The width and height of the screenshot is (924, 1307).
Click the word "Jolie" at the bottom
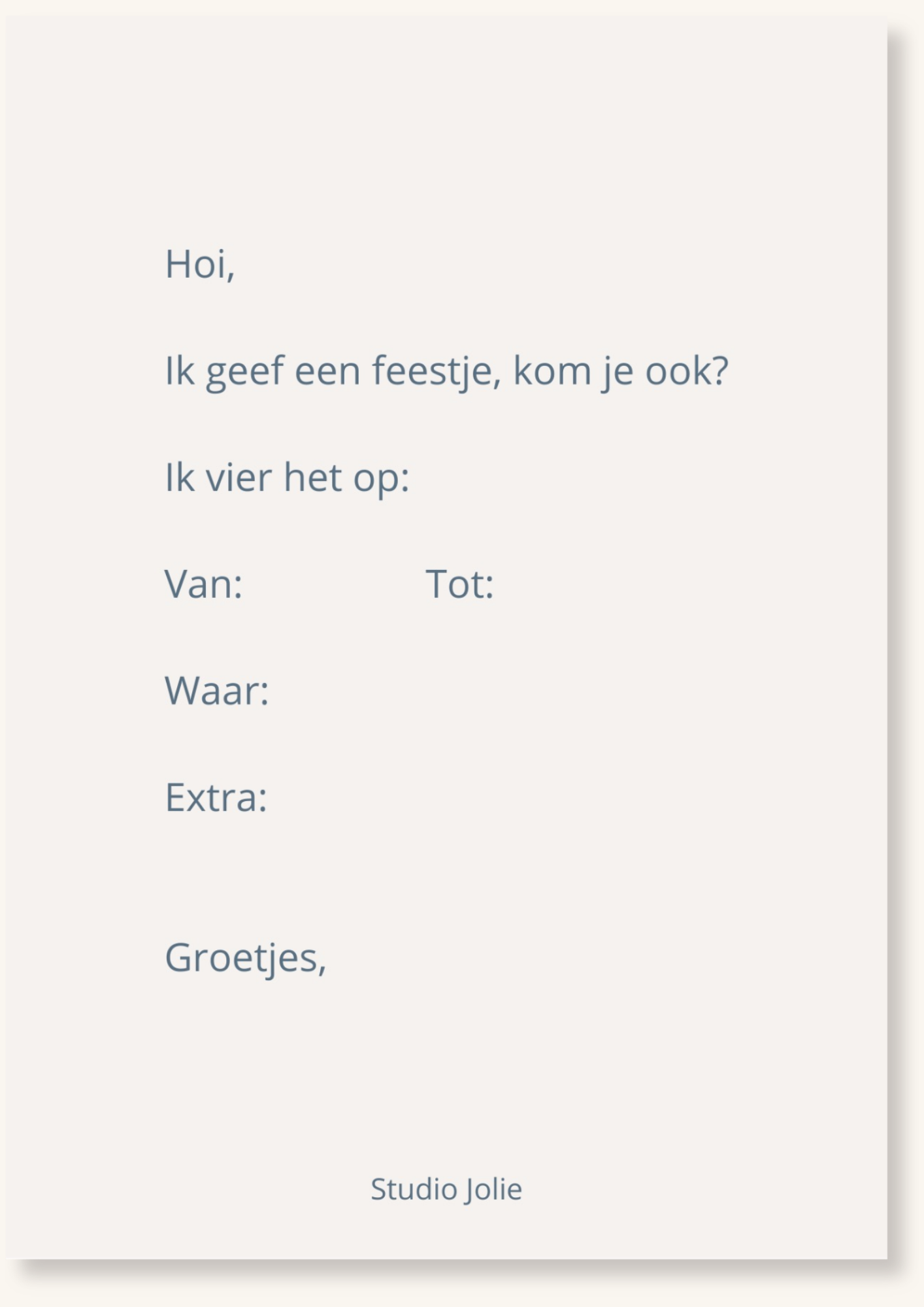(x=493, y=1189)
